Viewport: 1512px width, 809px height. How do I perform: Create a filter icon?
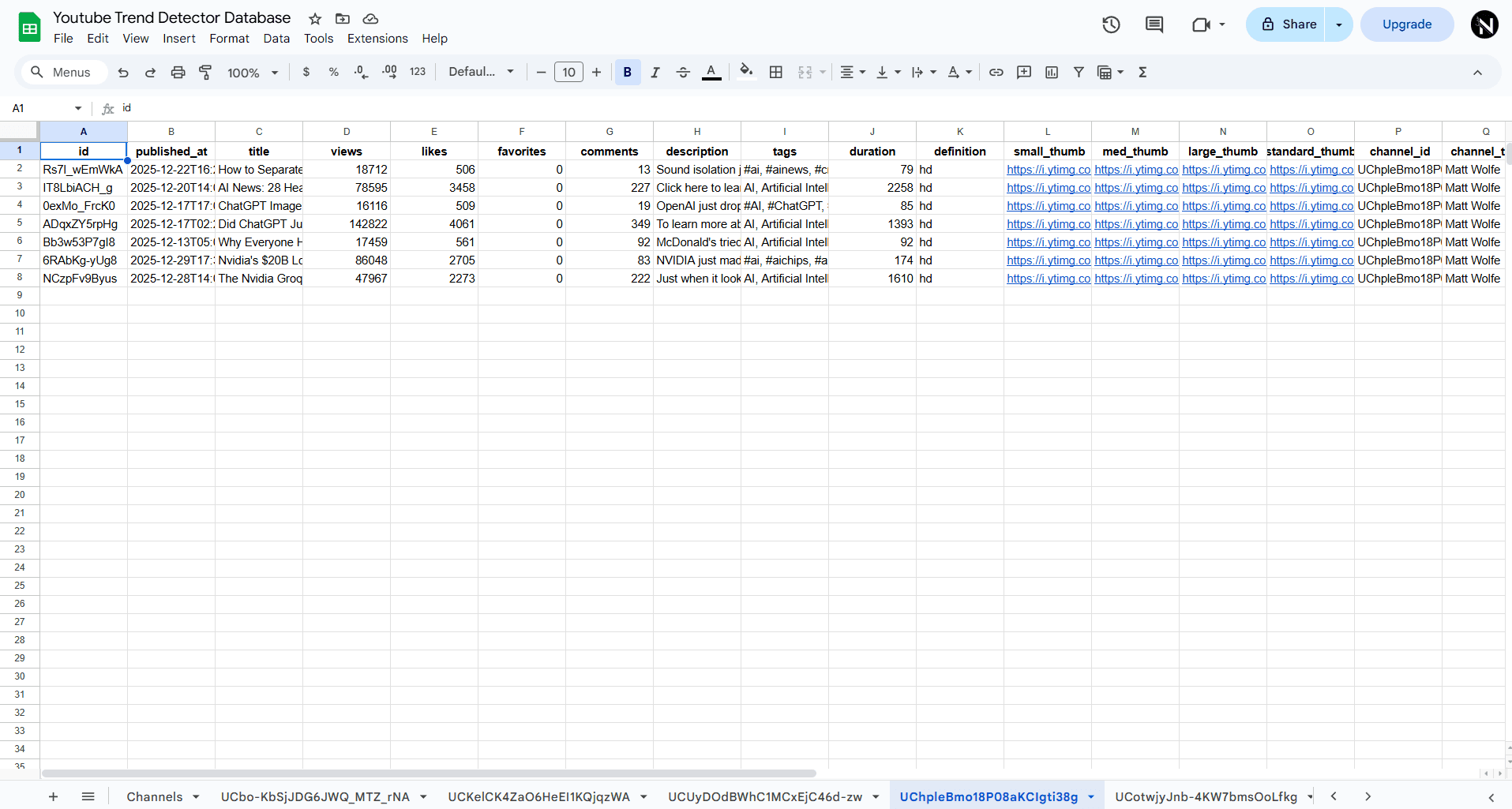pos(1079,73)
